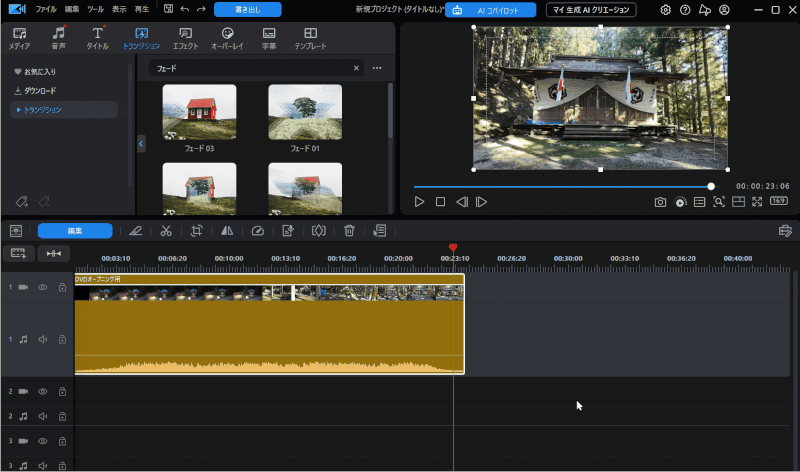Open マイ生成 AI クリエーション
The height and width of the screenshot is (472, 800).
pos(591,10)
